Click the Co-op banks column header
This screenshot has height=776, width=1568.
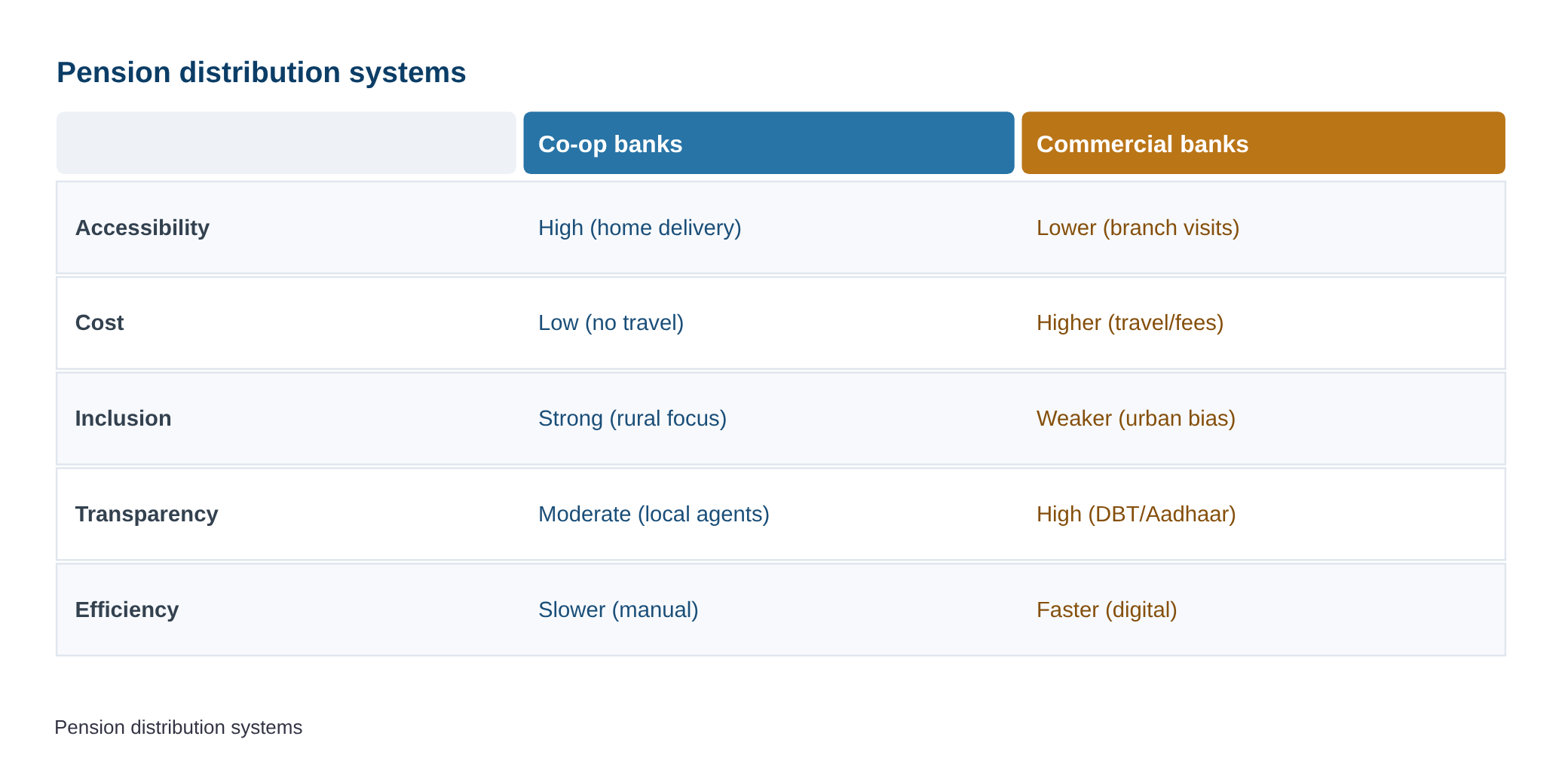tap(769, 143)
